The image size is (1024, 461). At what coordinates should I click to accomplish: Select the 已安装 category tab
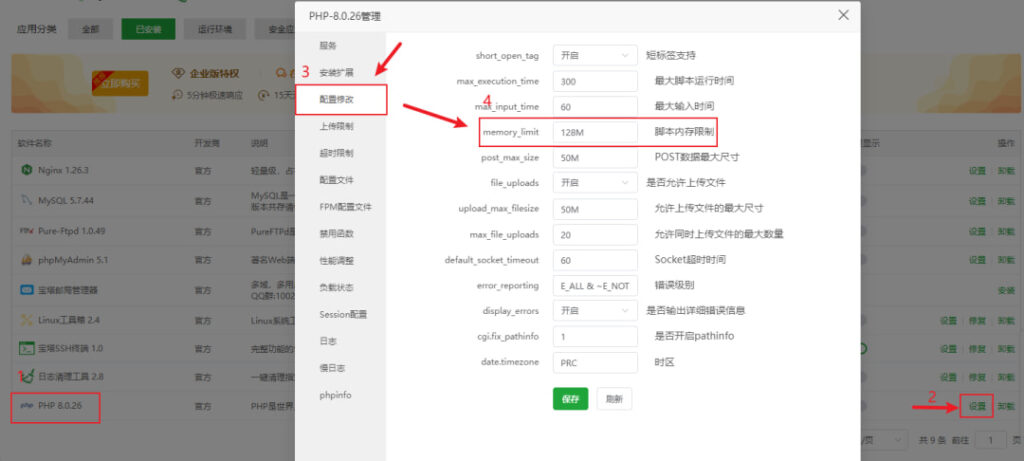pyautogui.click(x=148, y=29)
